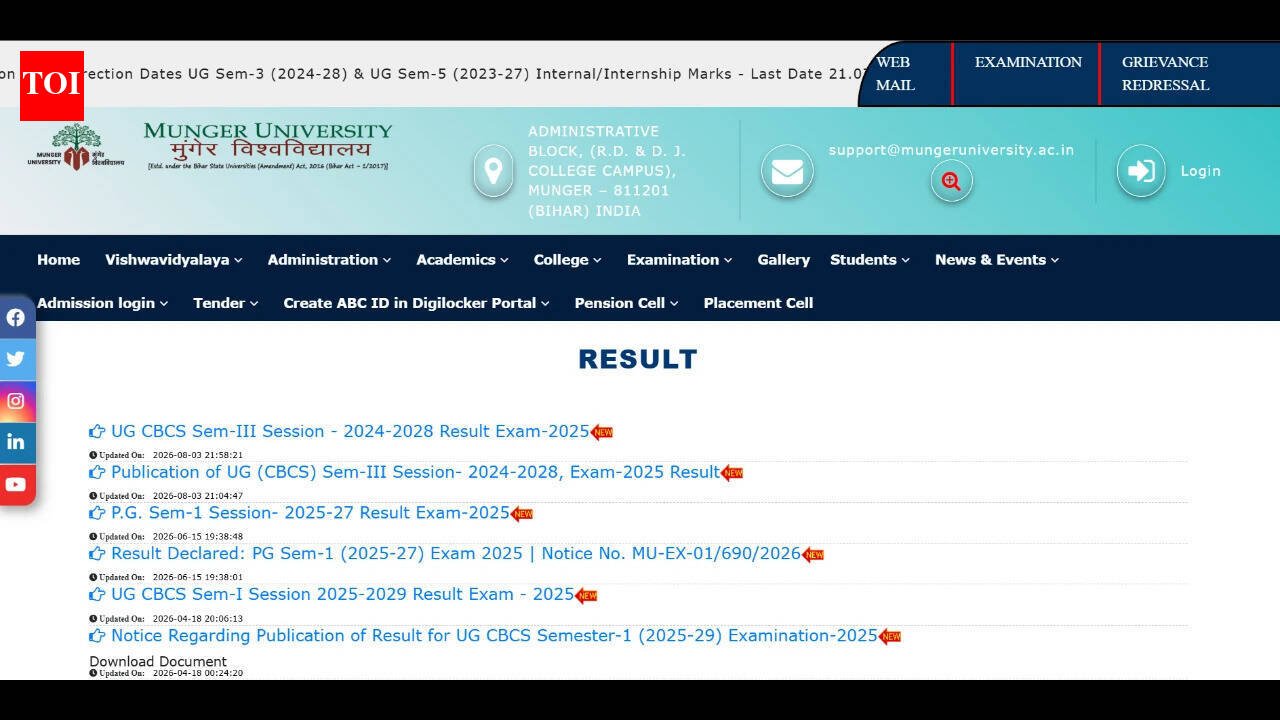Go to the Home menu item

58,259
